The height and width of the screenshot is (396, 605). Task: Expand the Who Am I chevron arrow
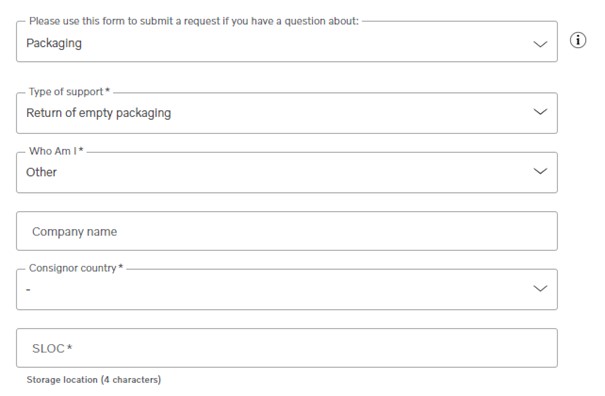(x=540, y=171)
